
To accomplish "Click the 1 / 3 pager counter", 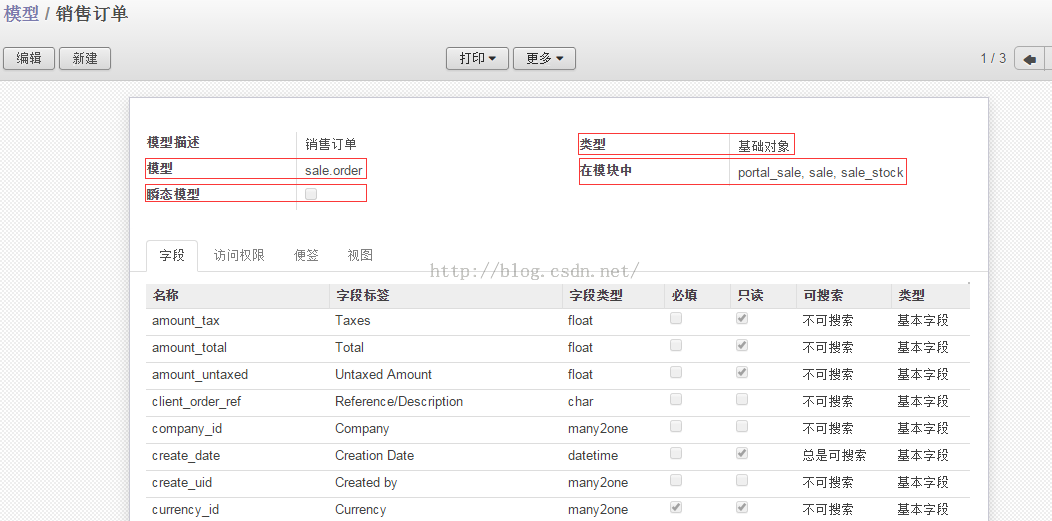I will pyautogui.click(x=992, y=59).
